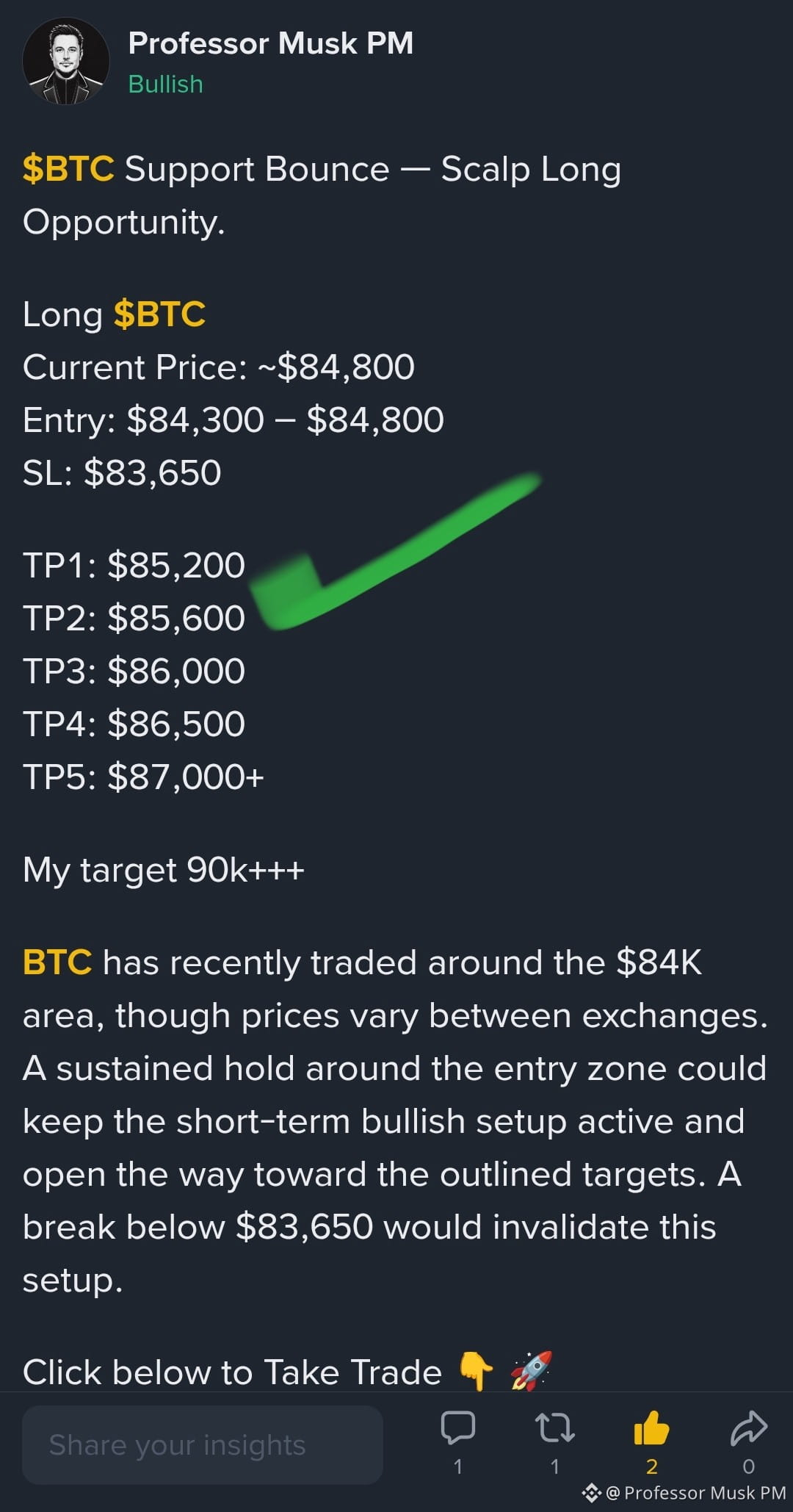The width and height of the screenshot is (793, 1512).
Task: Tap the pointing-down hand emoji
Action: click(x=477, y=1371)
